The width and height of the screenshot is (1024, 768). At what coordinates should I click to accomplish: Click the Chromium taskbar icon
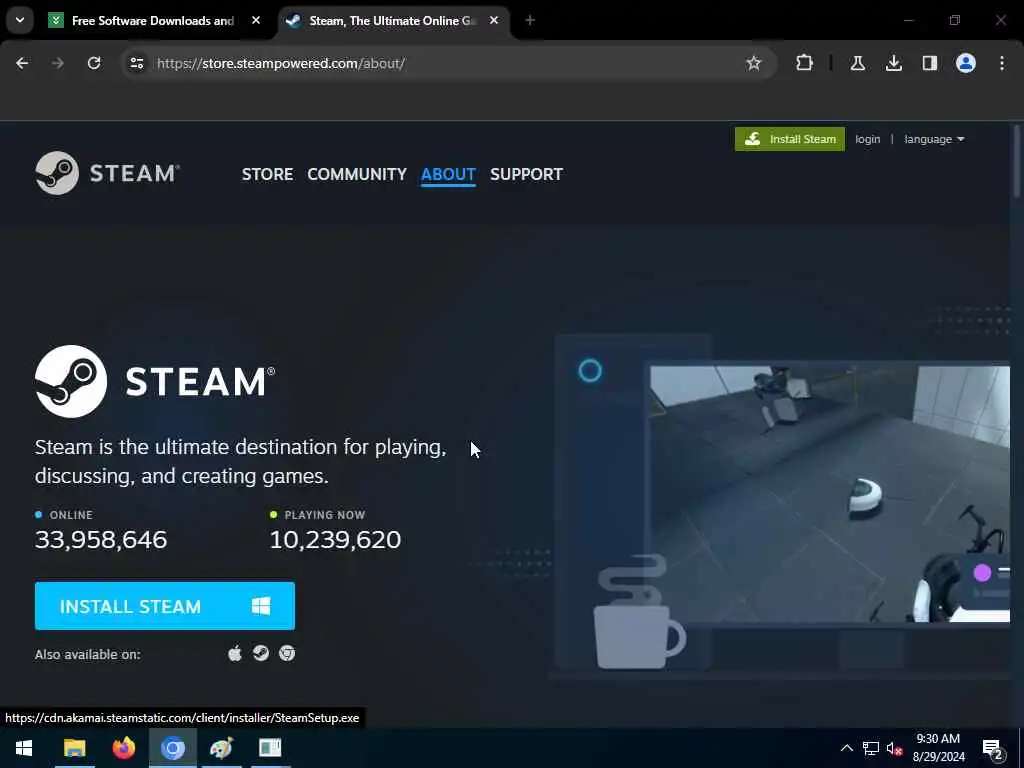pos(172,748)
